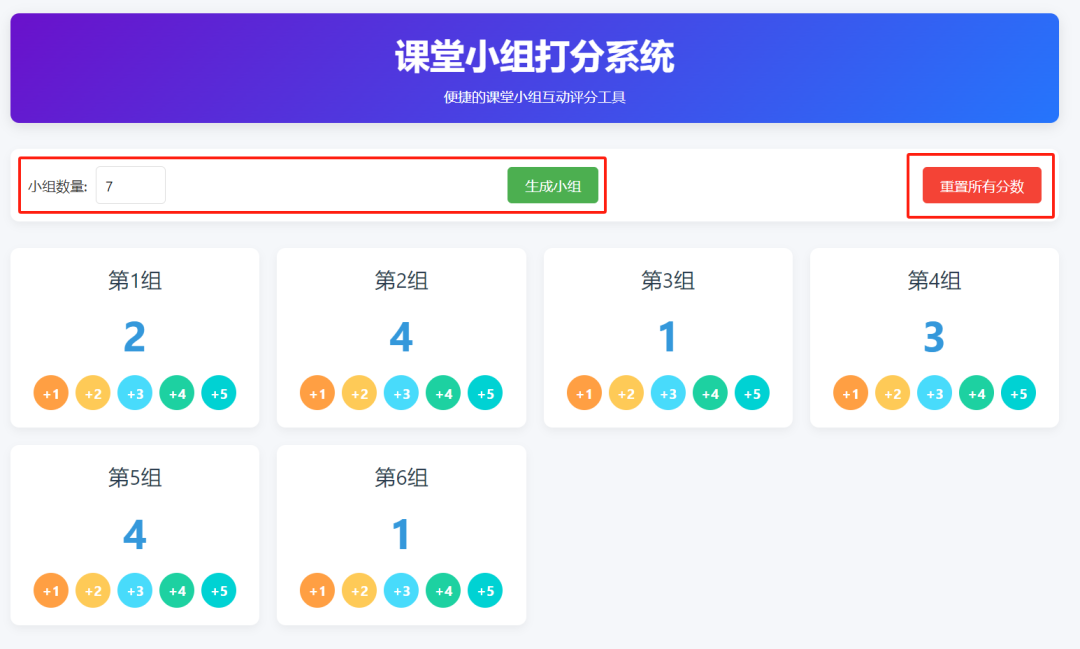1080x649 pixels.
Task: Click the score number of 第1组
Action: pos(135,337)
